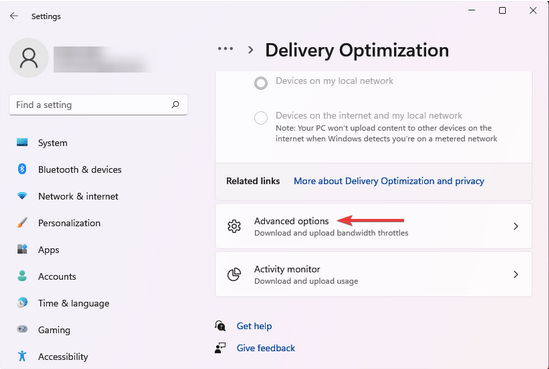The width and height of the screenshot is (549, 369).
Task: Click the System monitor icon in sidebar
Action: pyautogui.click(x=22, y=142)
